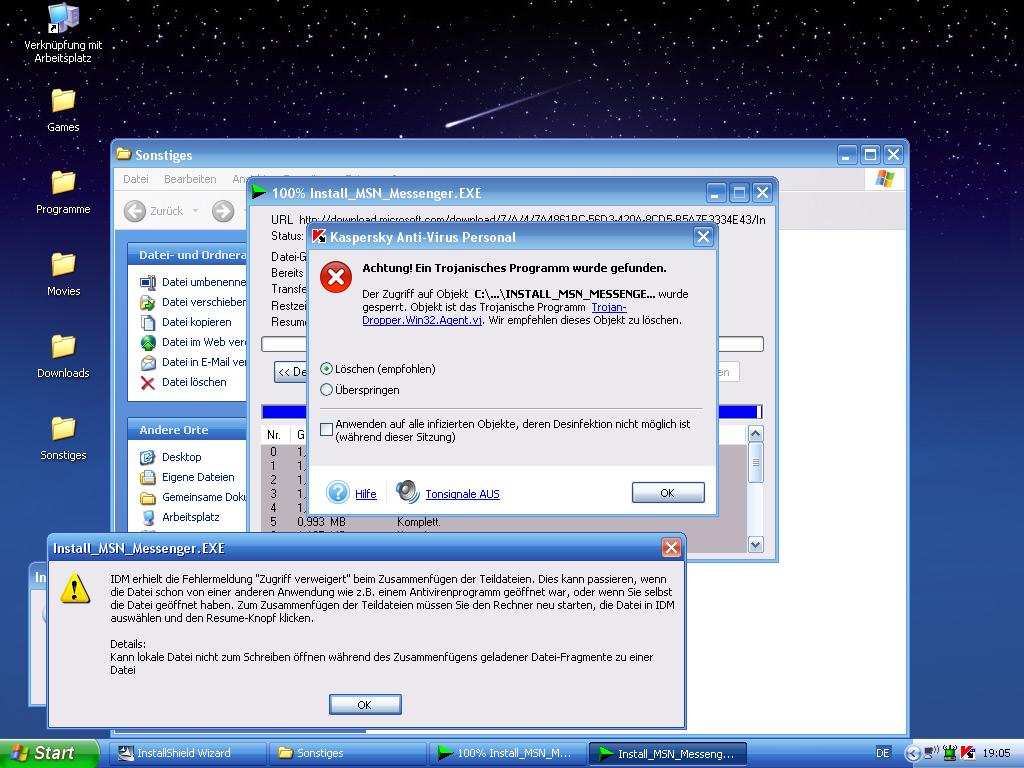This screenshot has height=768, width=1024.
Task: Collapse the Andere Orte panel header
Action: coord(187,430)
